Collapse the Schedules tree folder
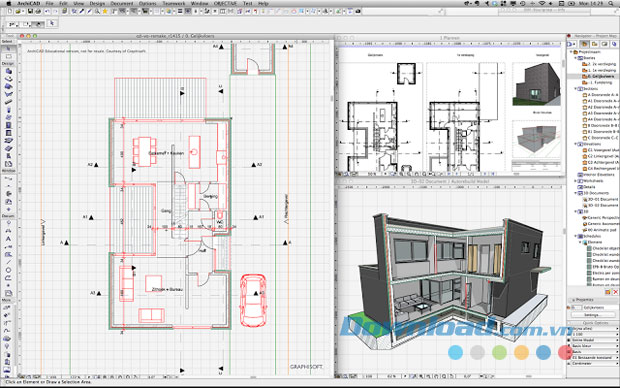This screenshot has height=388, width=620. pos(576,236)
